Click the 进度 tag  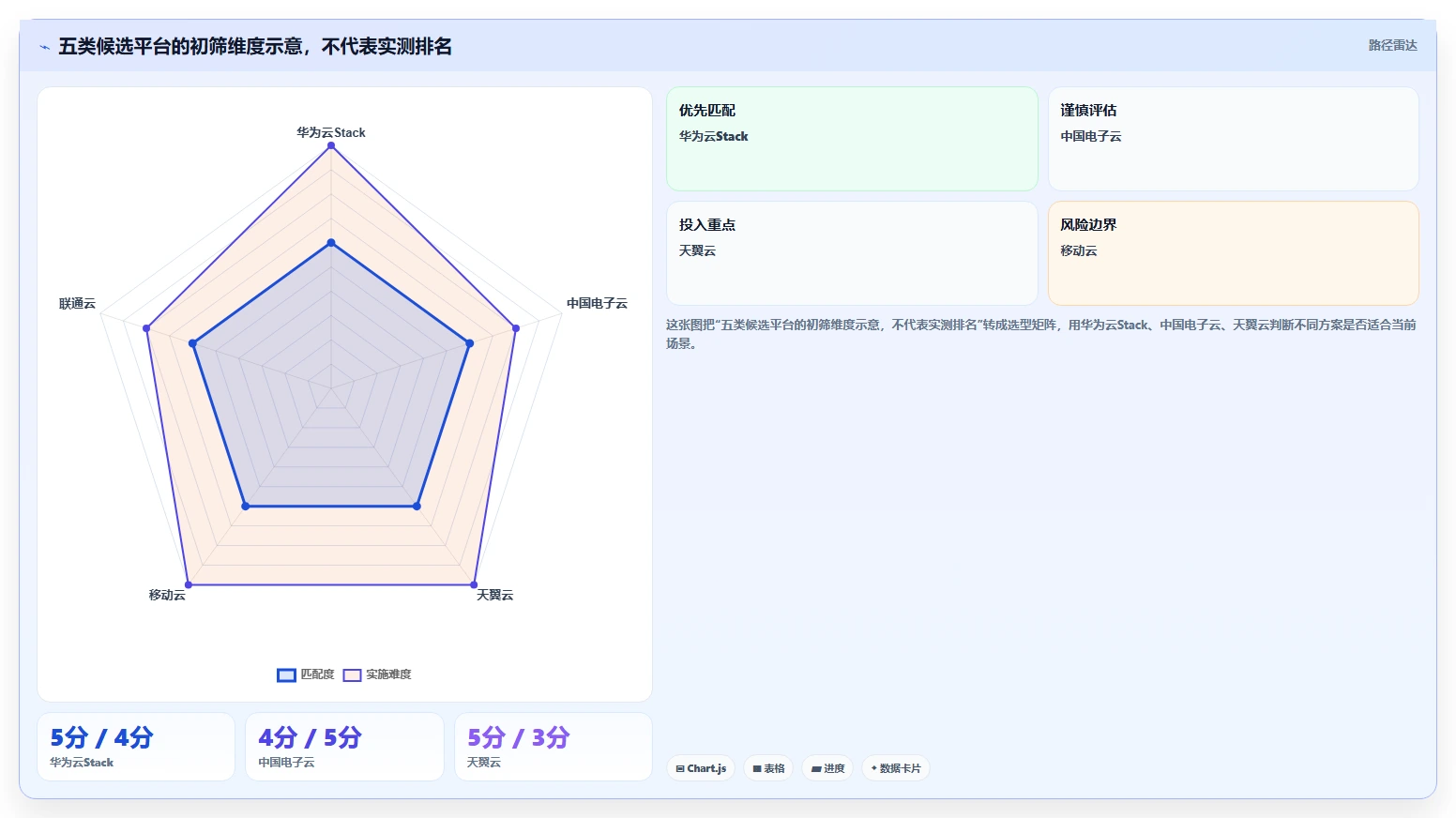click(827, 768)
